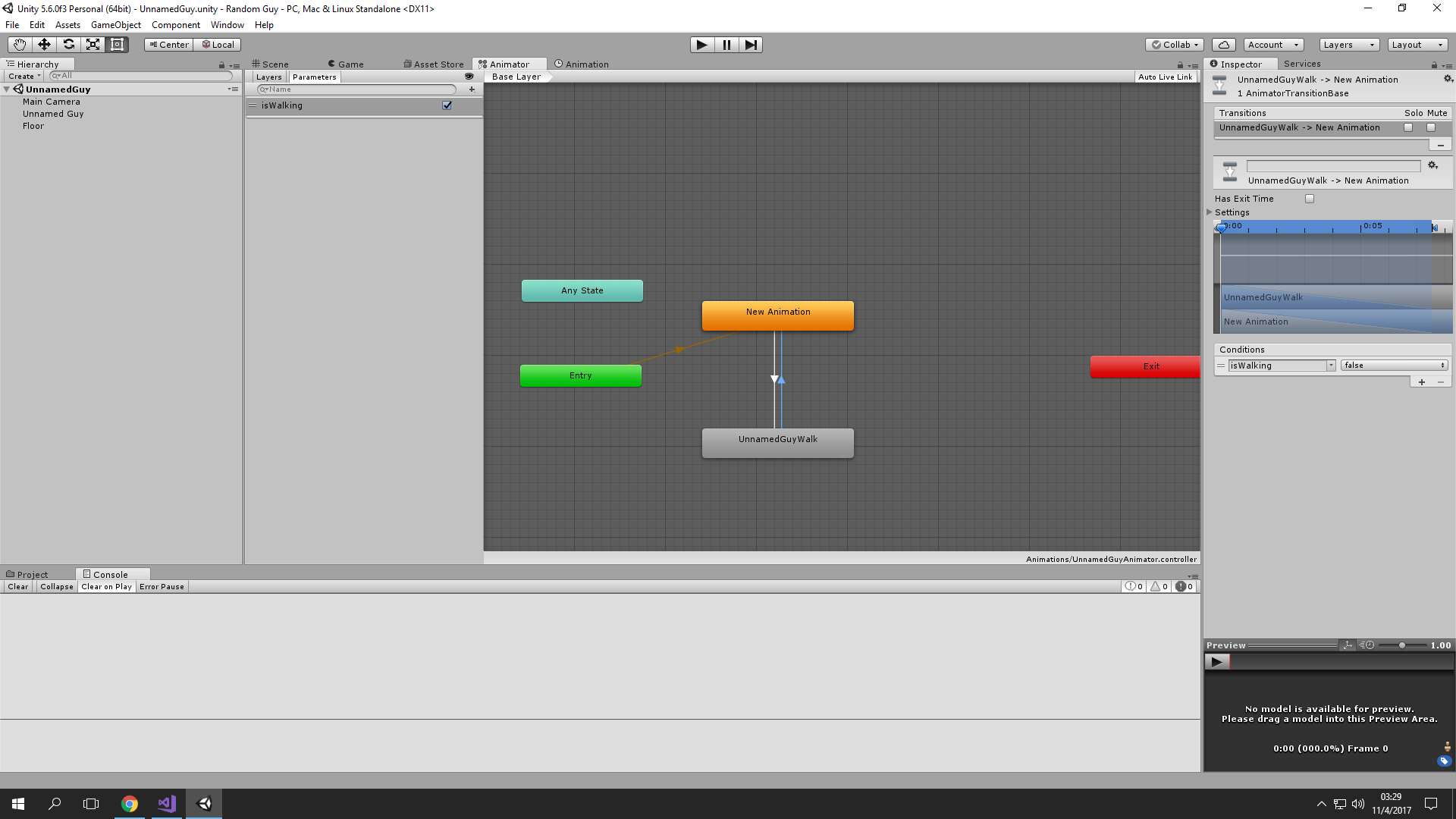Open the Component menu
Image resolution: width=1456 pixels, height=819 pixels.
(176, 25)
